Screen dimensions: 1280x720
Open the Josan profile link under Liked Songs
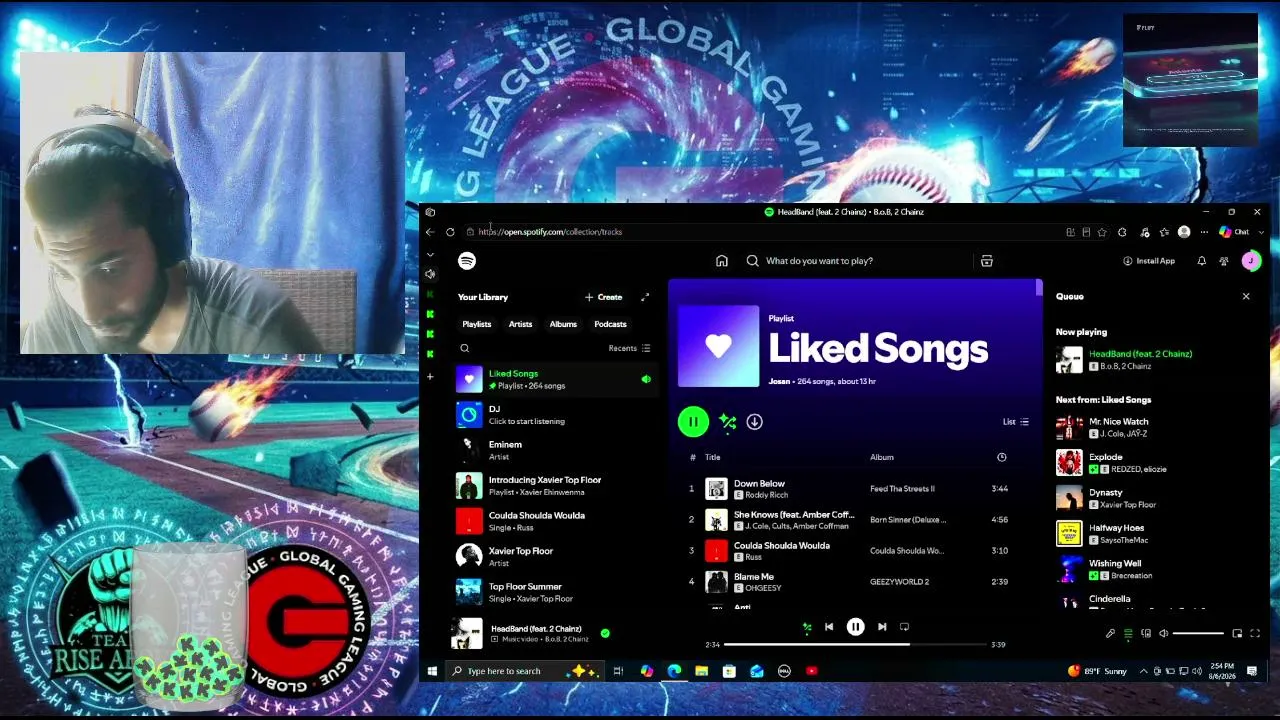pyautogui.click(x=779, y=381)
